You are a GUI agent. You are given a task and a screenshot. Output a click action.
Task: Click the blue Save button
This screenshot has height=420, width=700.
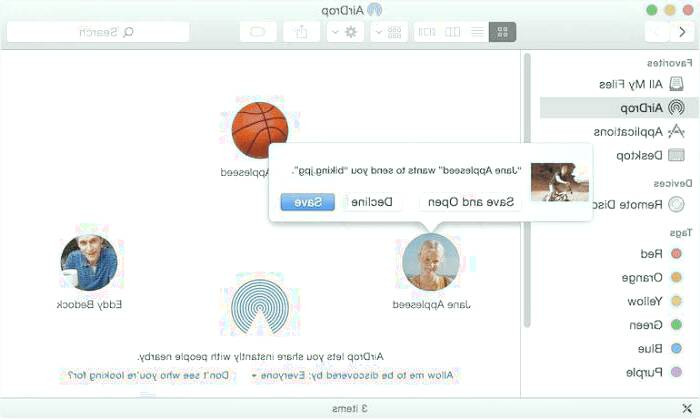coord(308,202)
